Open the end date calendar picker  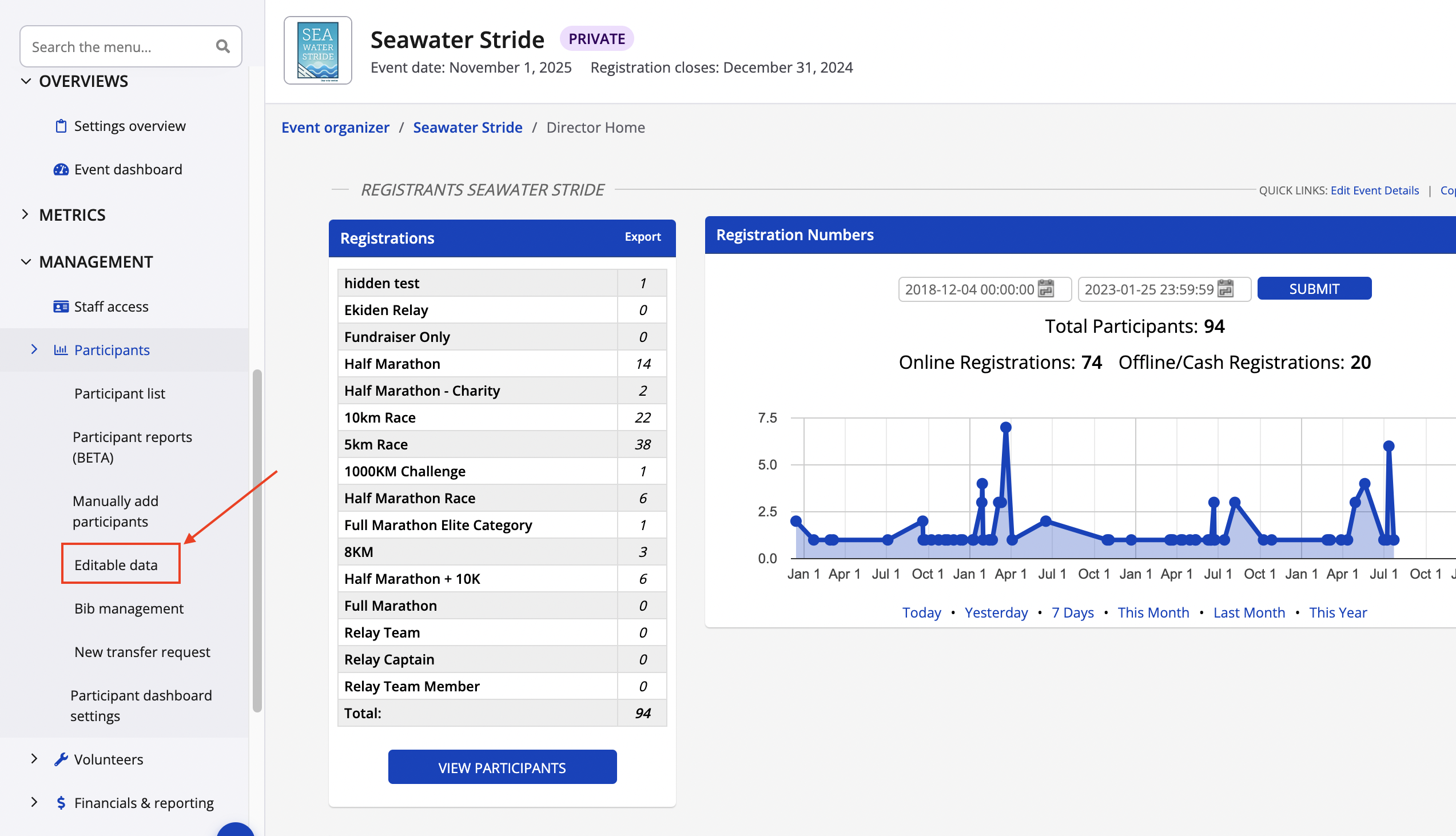pos(1225,289)
